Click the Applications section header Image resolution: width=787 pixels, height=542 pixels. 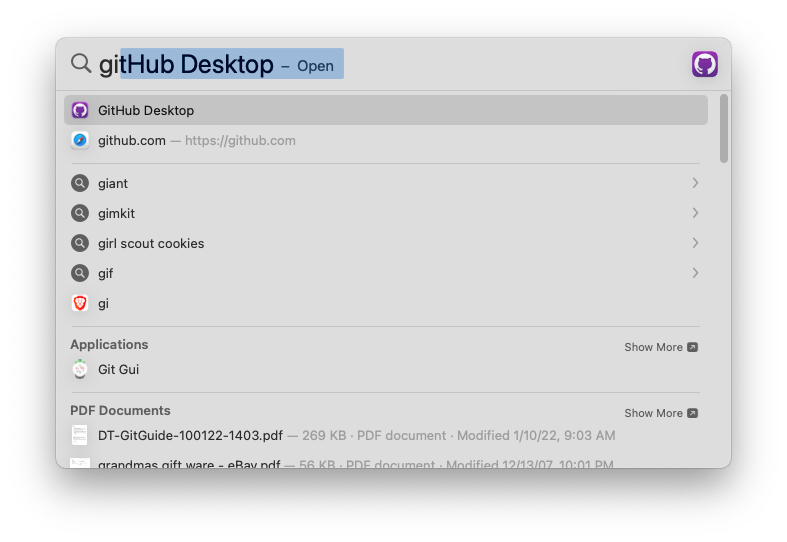point(109,344)
